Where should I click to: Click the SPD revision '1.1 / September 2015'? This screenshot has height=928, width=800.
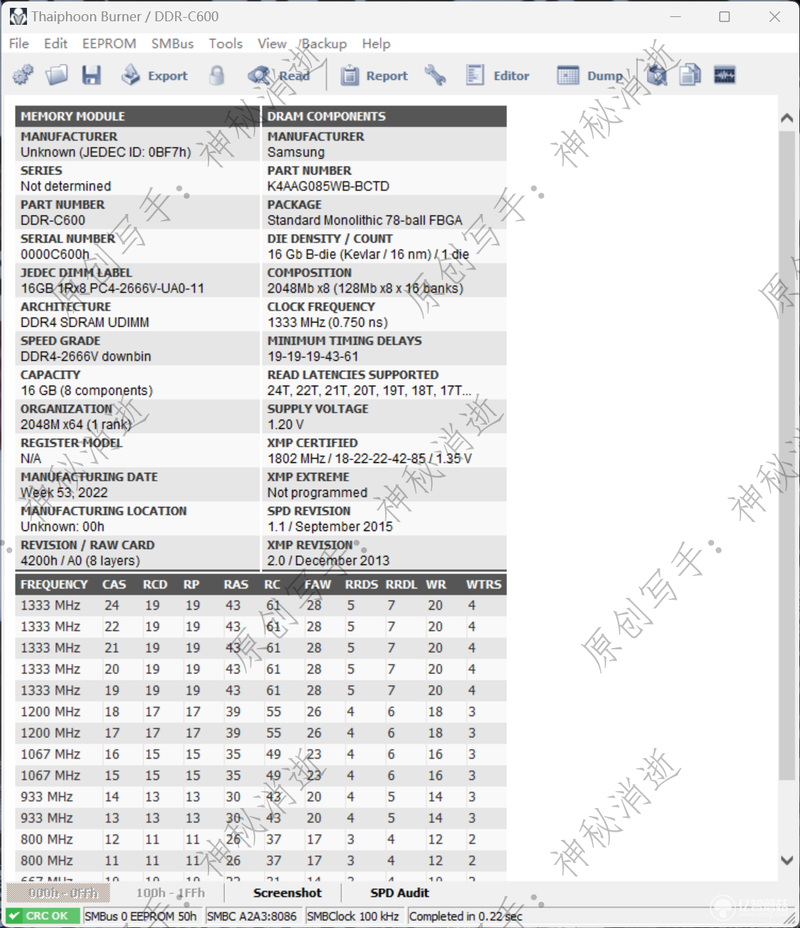tap(330, 527)
